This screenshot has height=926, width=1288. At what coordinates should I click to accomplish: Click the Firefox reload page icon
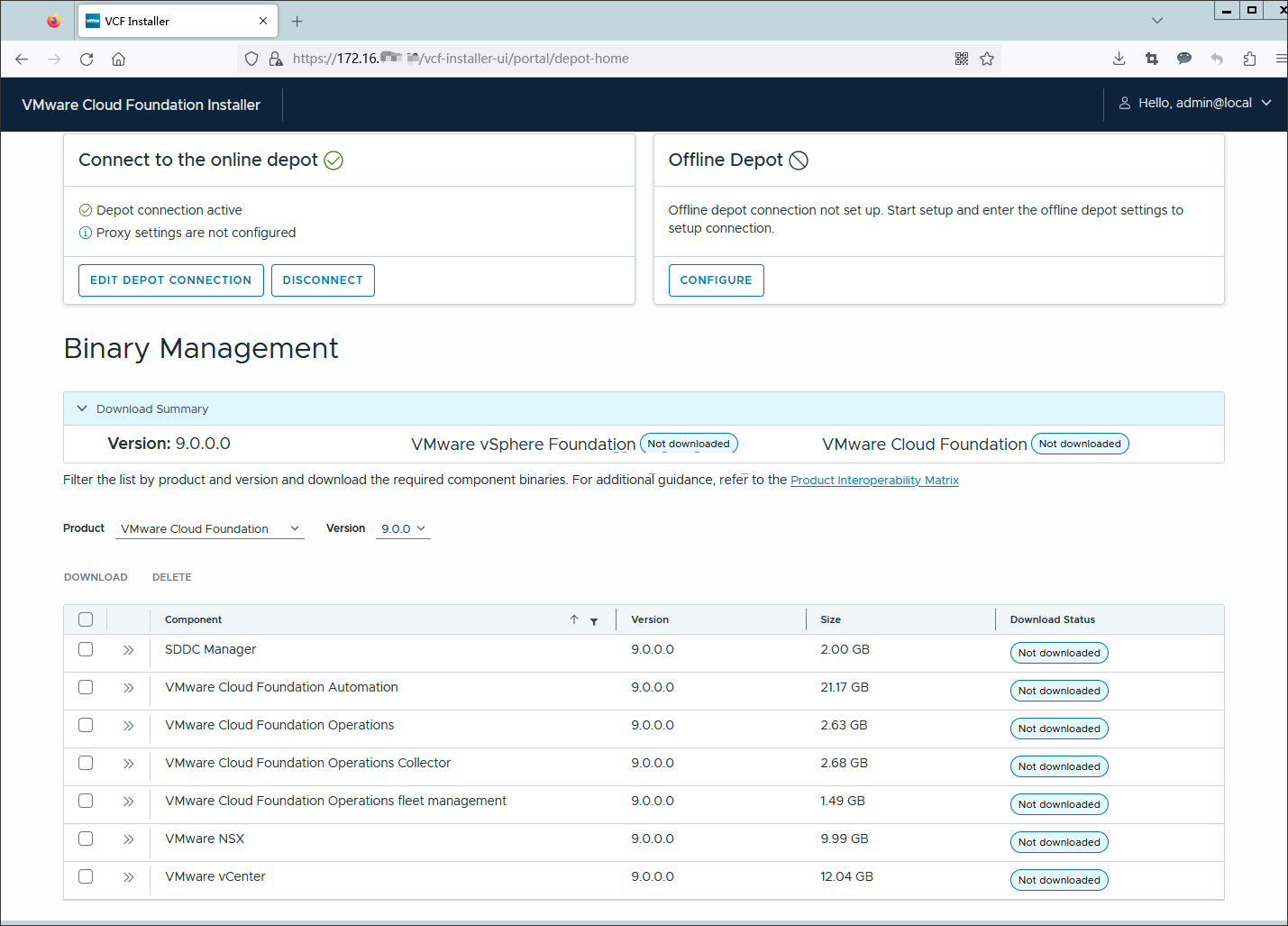[x=87, y=59]
